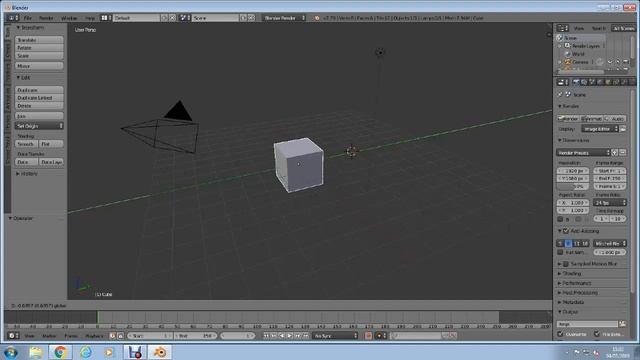The width and height of the screenshot is (640, 360).
Task: Collapse the Edit tool panel
Action: 23,78
